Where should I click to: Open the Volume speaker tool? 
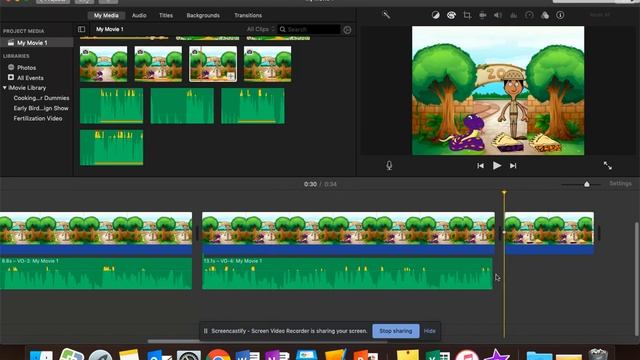pos(498,15)
